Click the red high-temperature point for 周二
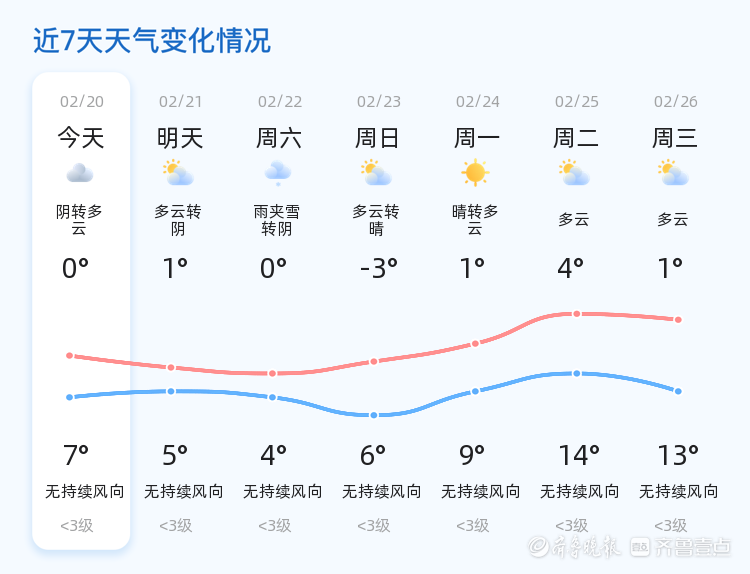The width and height of the screenshot is (750, 574). 577,314
